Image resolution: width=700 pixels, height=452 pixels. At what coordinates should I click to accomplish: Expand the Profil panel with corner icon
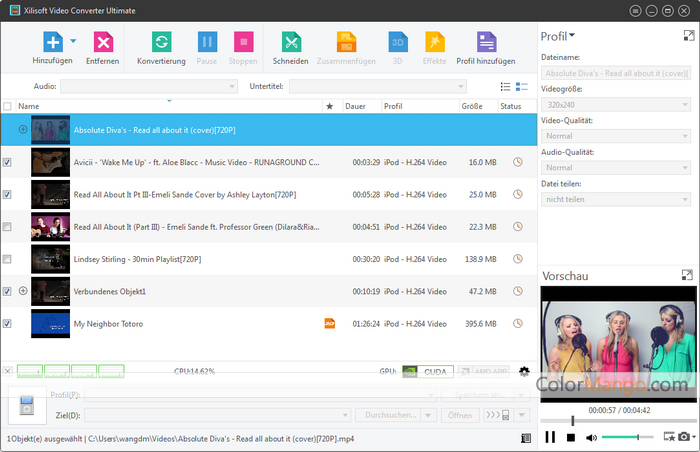[x=689, y=36]
